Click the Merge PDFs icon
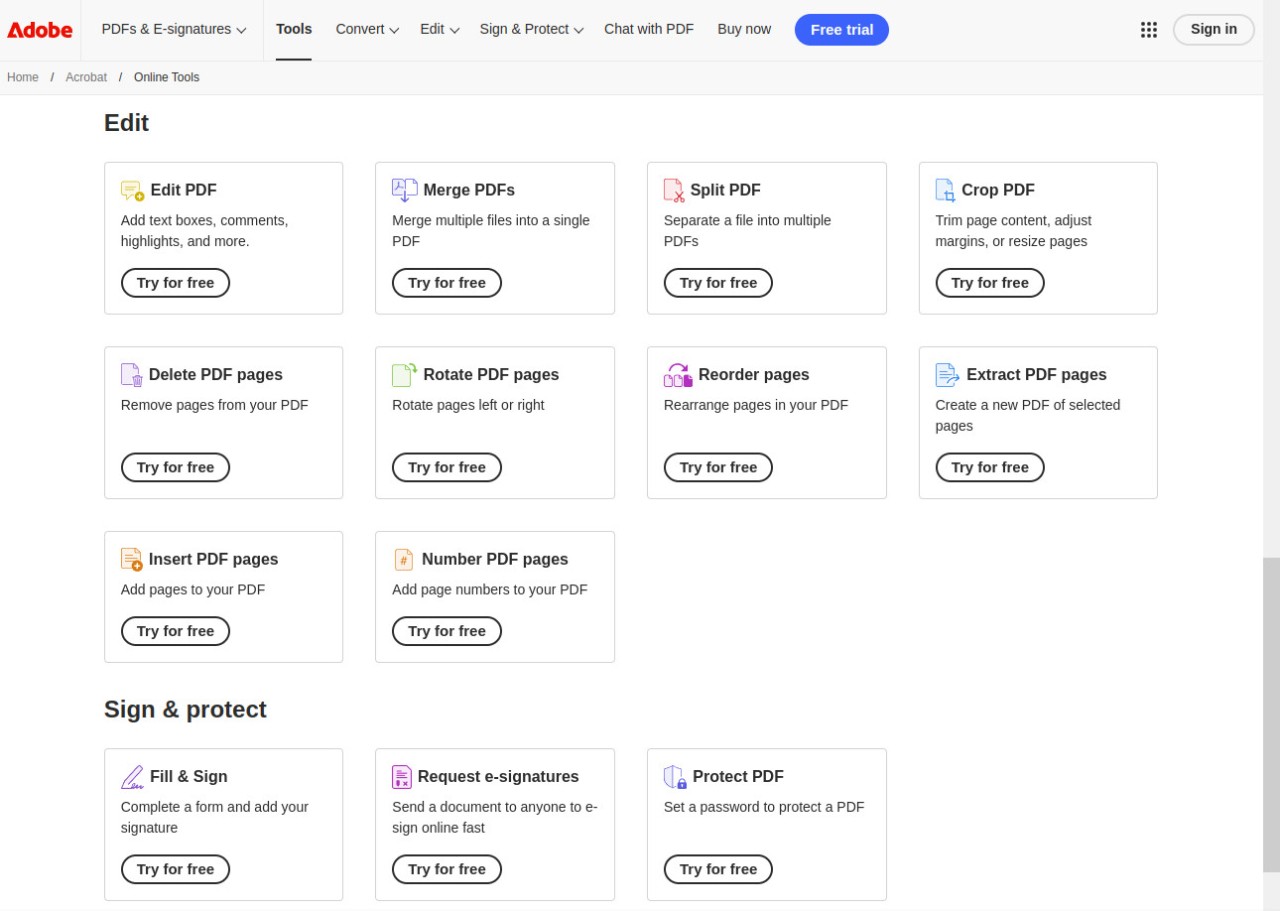Screen dimensions: 1280x911 pyautogui.click(x=404, y=190)
